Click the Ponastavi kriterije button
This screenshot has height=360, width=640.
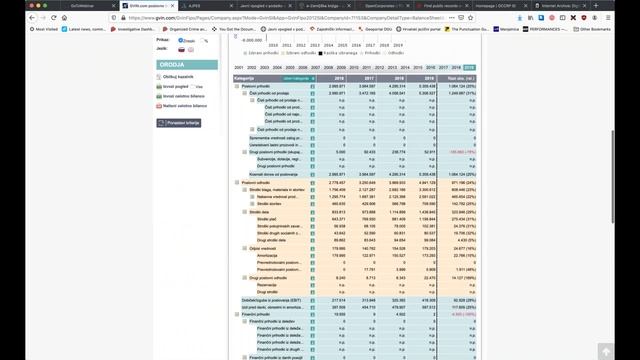pyautogui.click(x=179, y=123)
